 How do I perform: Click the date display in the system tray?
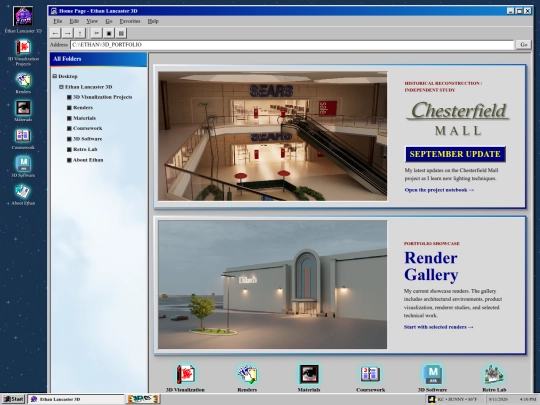pyautogui.click(x=498, y=399)
